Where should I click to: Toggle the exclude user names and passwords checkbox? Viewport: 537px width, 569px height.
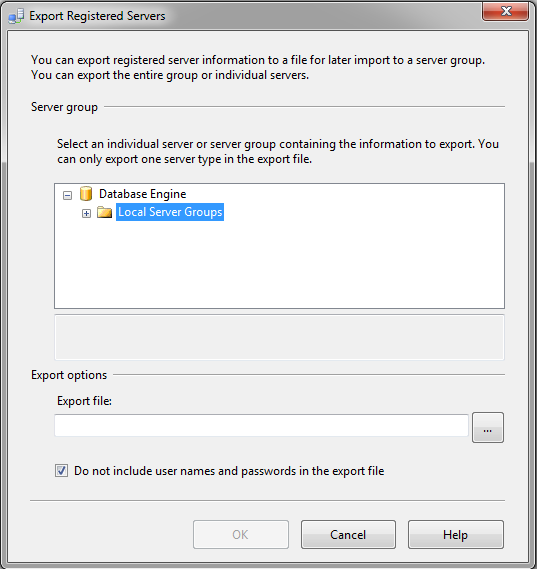61,471
